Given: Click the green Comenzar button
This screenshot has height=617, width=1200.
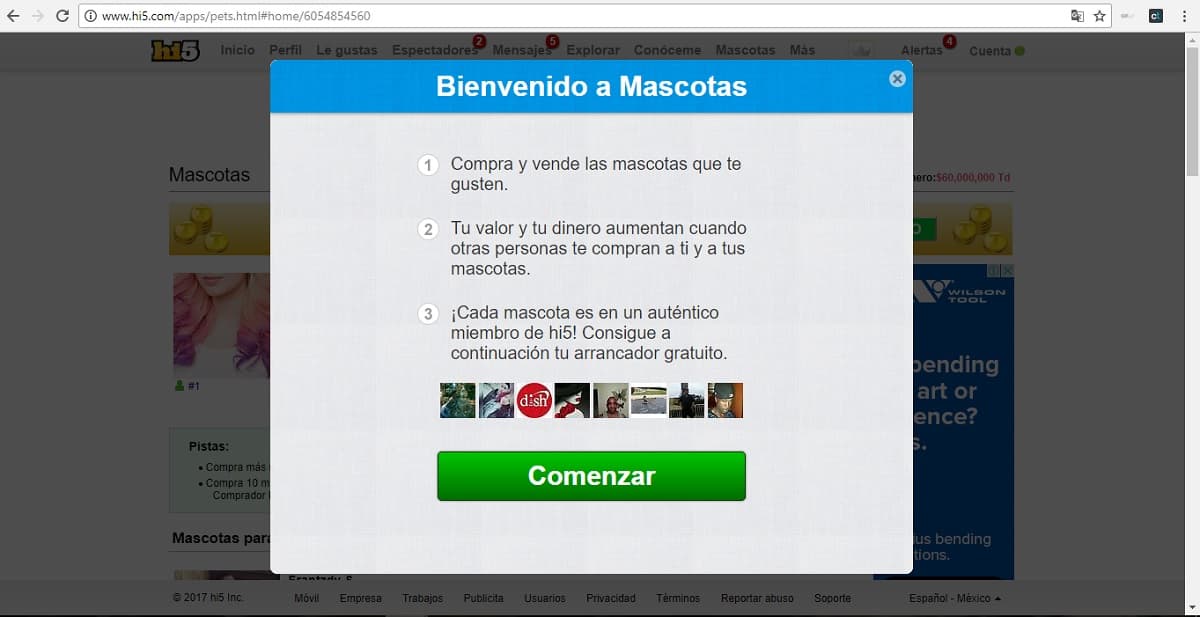Looking at the screenshot, I should [x=591, y=476].
